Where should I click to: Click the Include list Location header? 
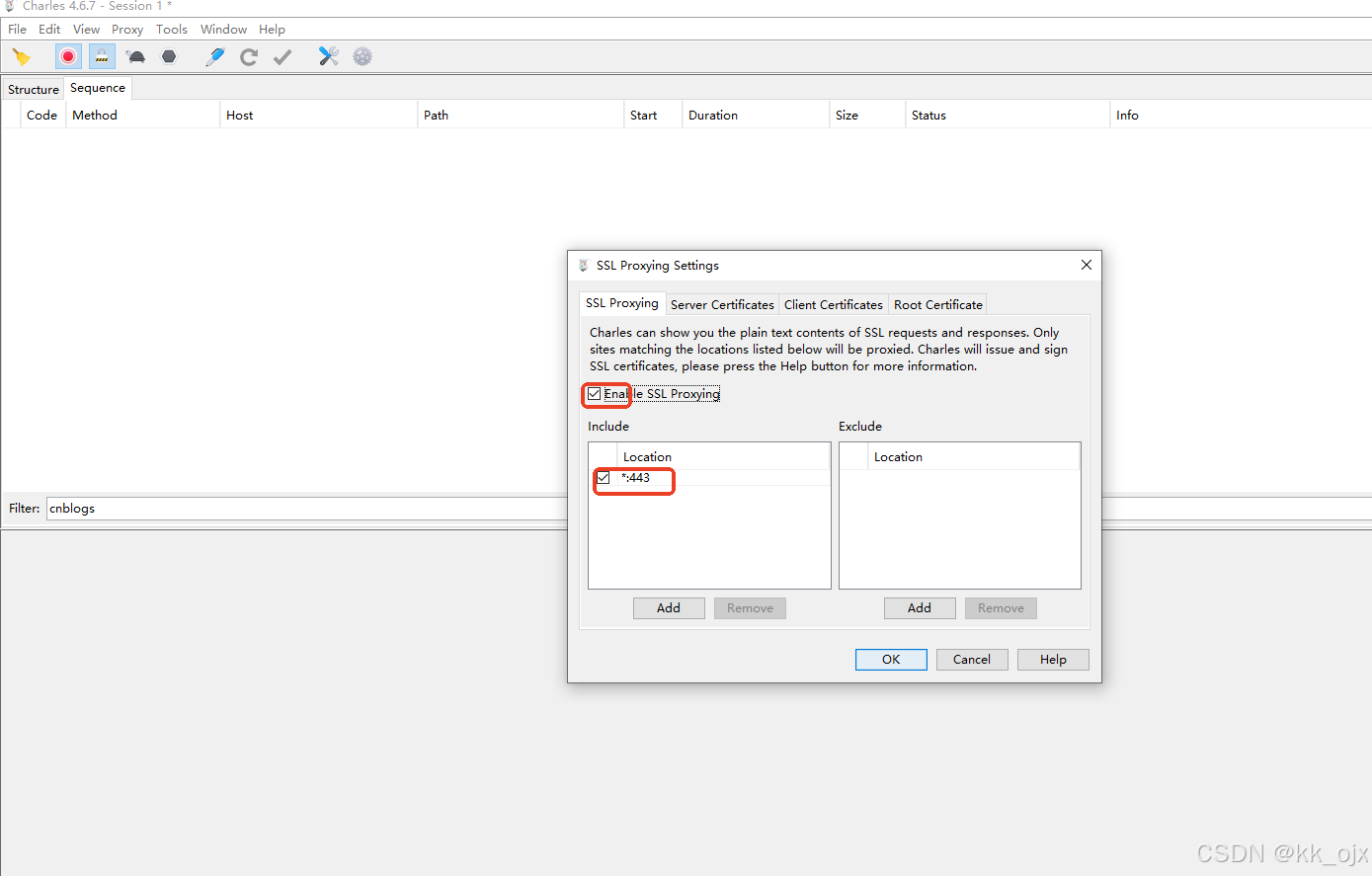(723, 457)
